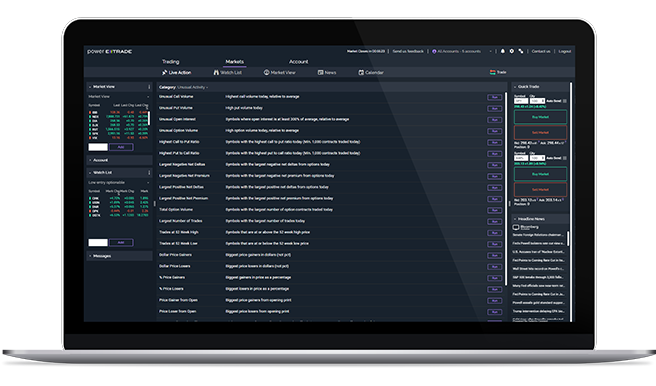Viewport: 656px width, 386px height.
Task: Click the Watch List binoculars icon
Action: point(216,72)
